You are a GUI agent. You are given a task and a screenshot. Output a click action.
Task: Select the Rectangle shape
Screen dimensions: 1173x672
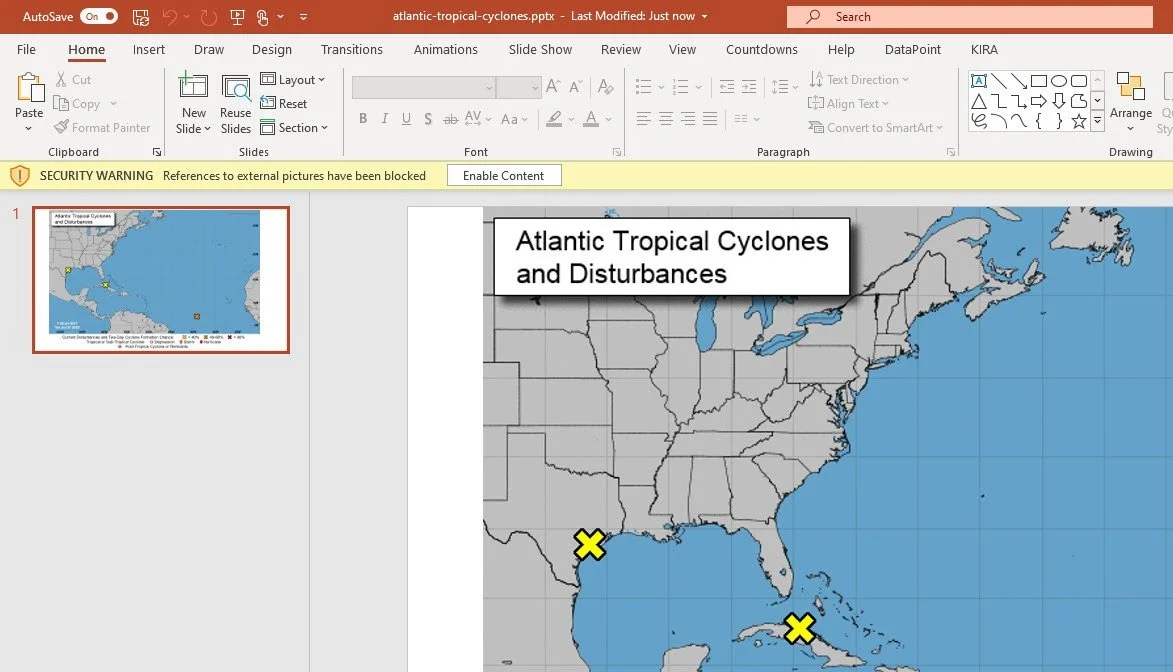[x=1039, y=81]
